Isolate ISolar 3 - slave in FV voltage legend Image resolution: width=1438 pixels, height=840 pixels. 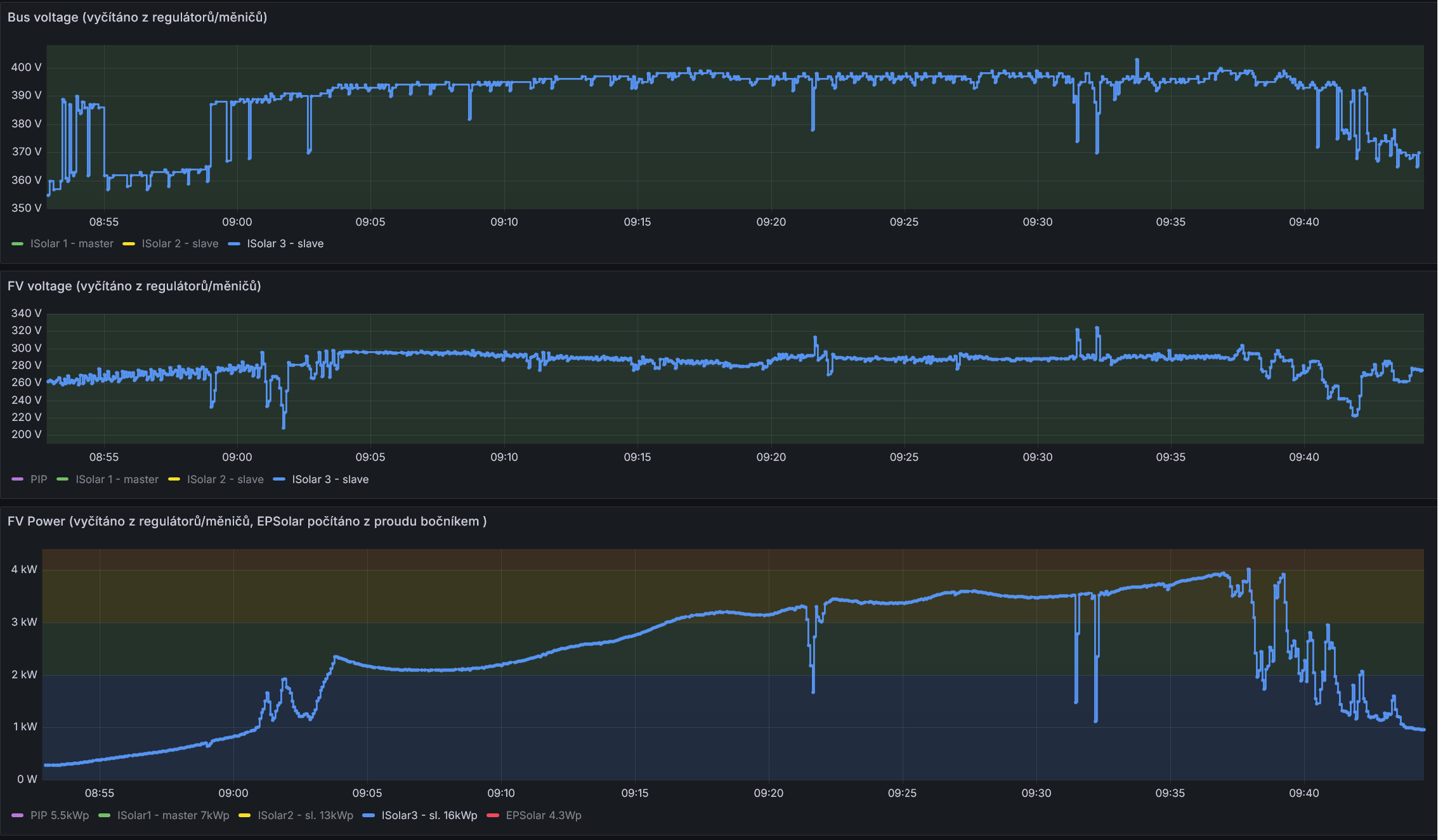pyautogui.click(x=330, y=479)
